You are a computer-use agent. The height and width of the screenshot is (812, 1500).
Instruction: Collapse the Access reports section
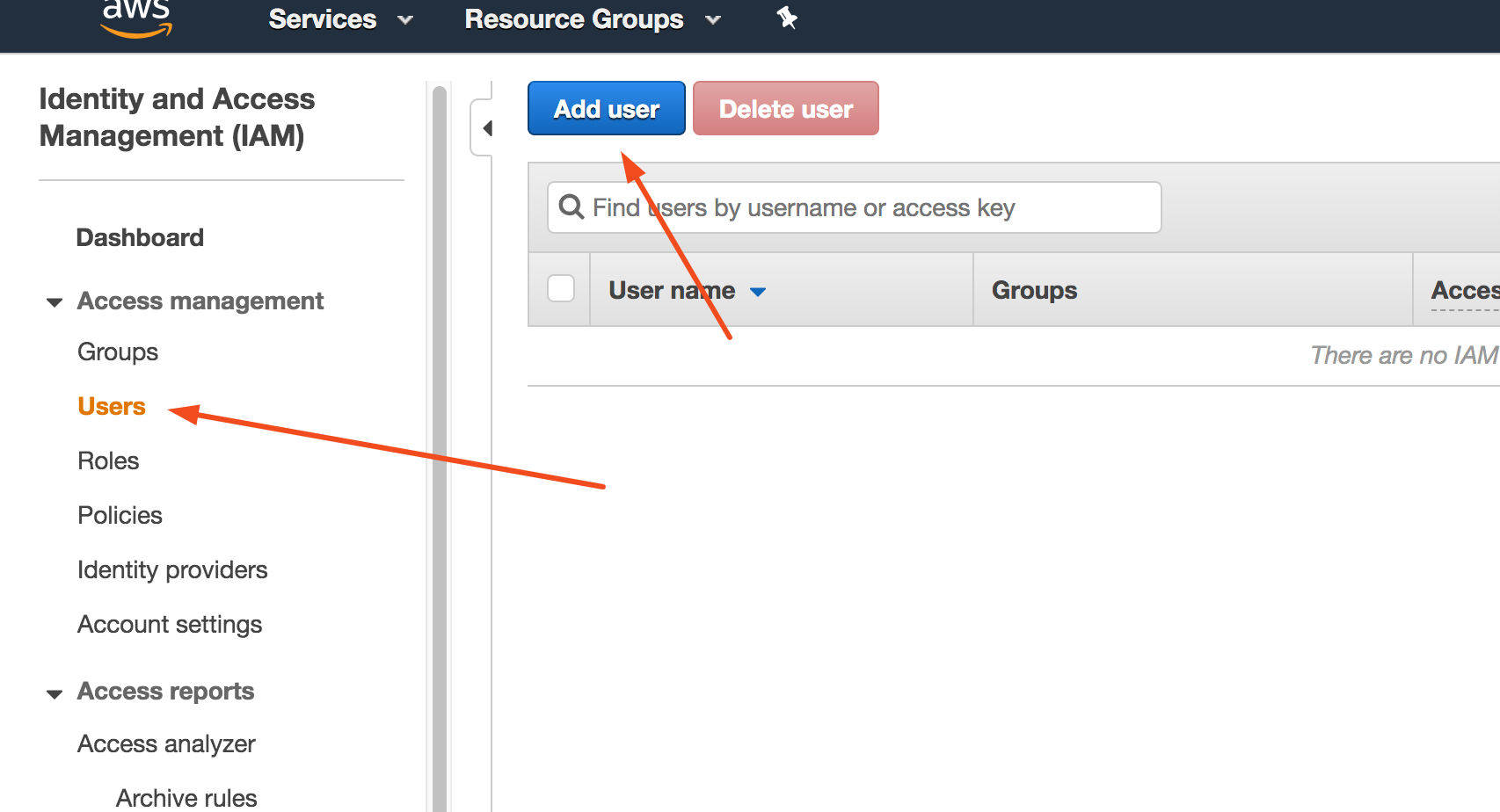pos(55,693)
